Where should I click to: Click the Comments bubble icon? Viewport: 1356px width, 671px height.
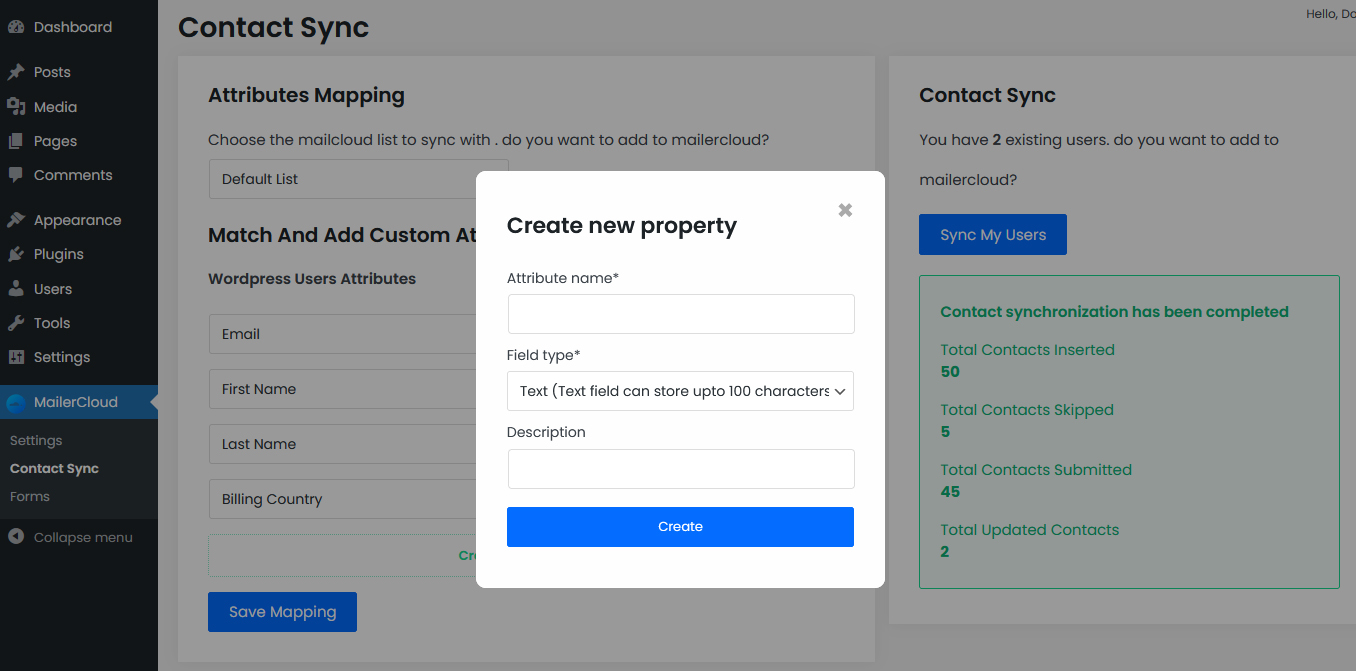tap(16, 175)
